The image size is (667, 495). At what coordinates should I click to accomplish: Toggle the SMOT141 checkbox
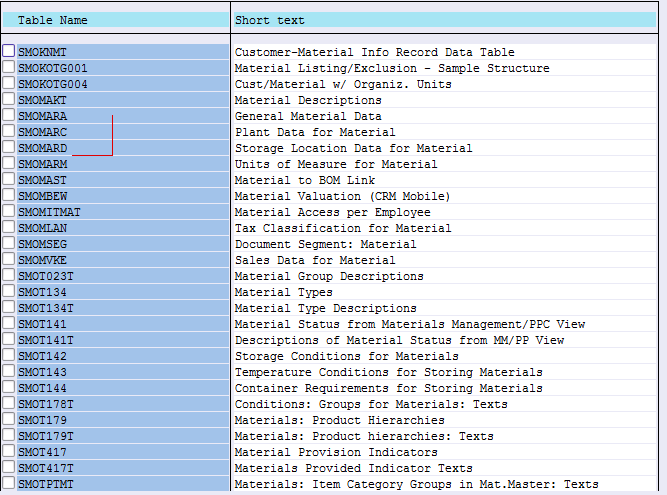click(9, 323)
